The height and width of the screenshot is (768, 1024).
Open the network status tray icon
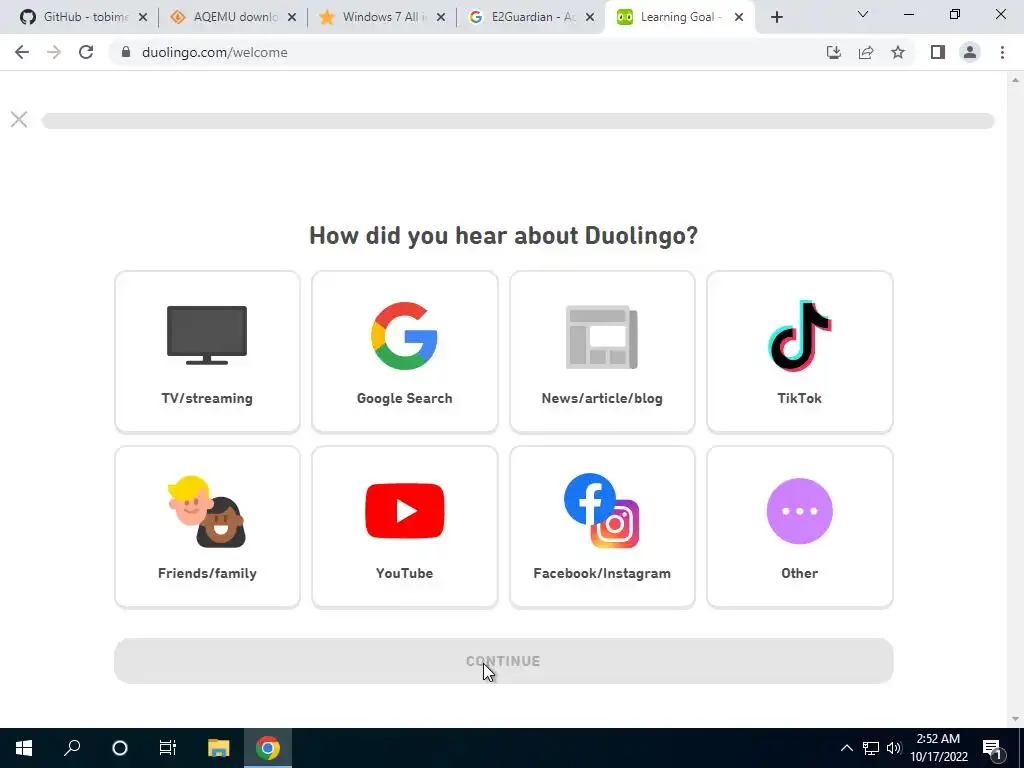tap(871, 748)
